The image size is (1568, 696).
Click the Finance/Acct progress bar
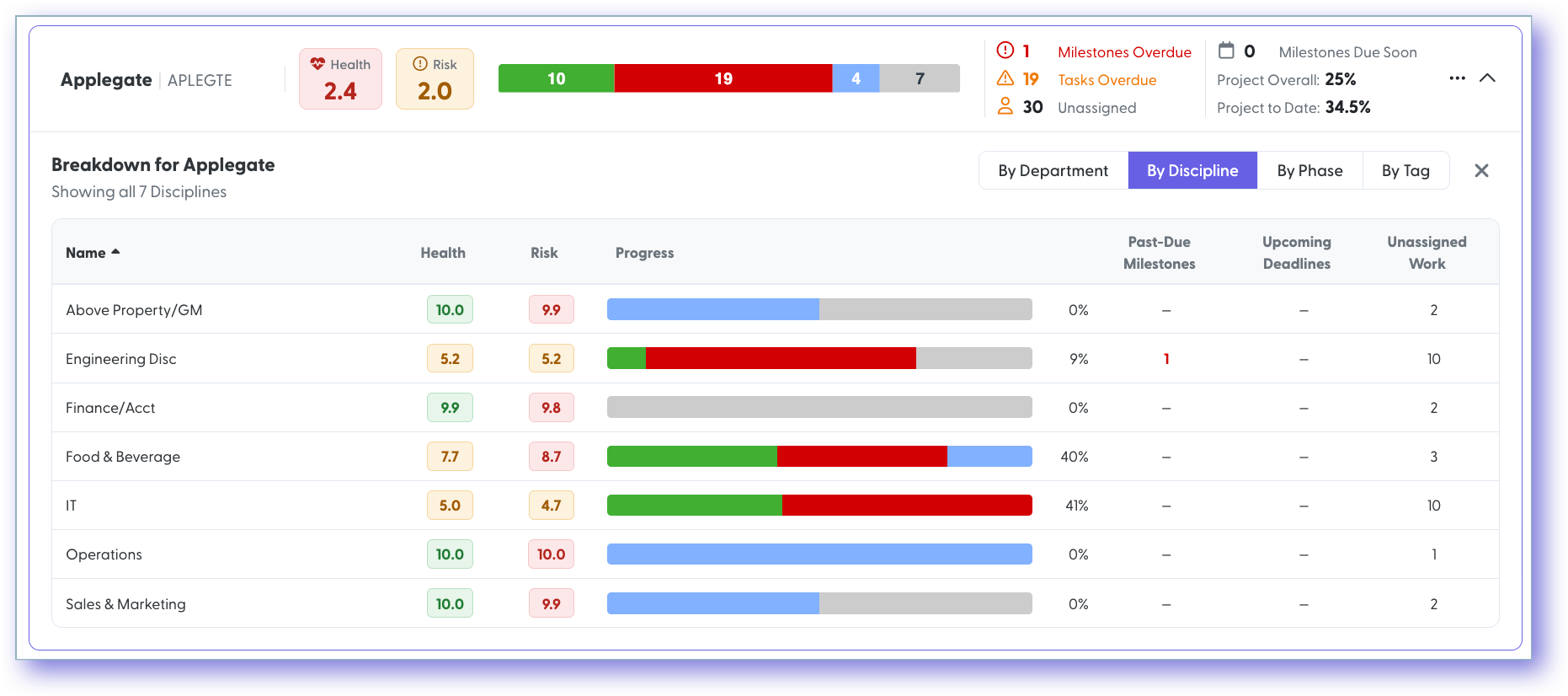[819, 407]
